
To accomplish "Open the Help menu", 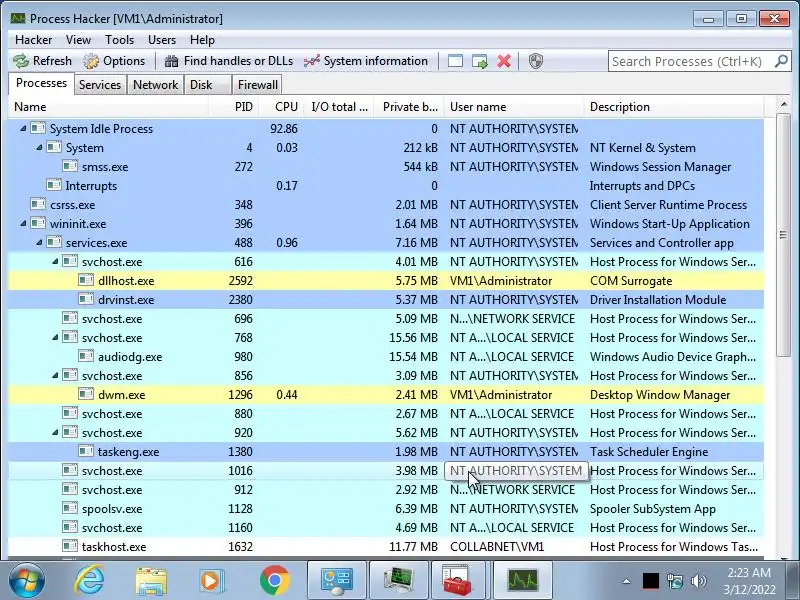I will click(x=202, y=40).
